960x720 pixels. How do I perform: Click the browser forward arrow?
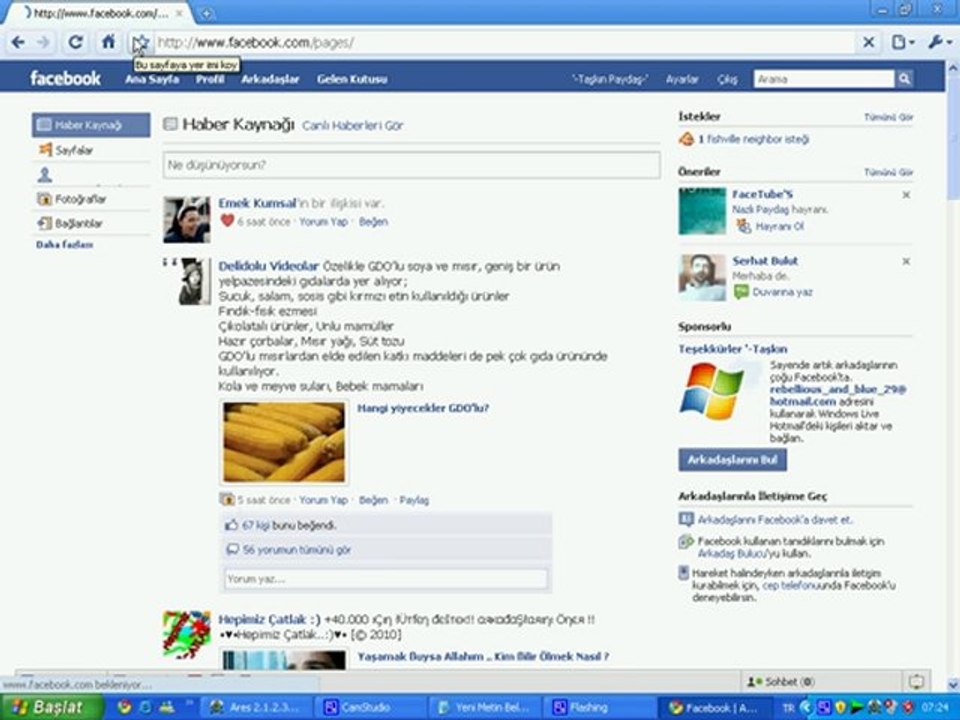43,42
